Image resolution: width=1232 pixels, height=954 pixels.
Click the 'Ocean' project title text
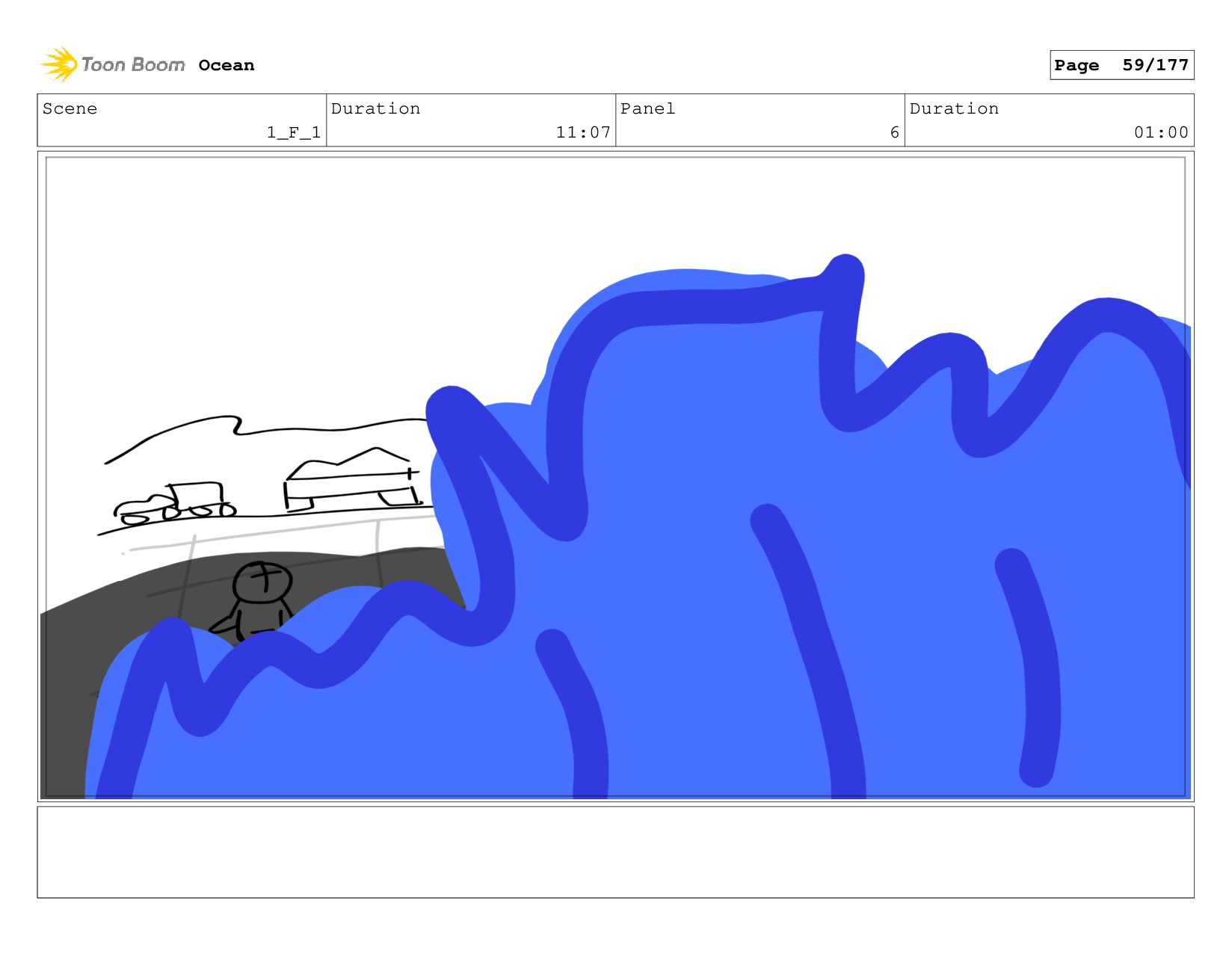click(x=227, y=65)
